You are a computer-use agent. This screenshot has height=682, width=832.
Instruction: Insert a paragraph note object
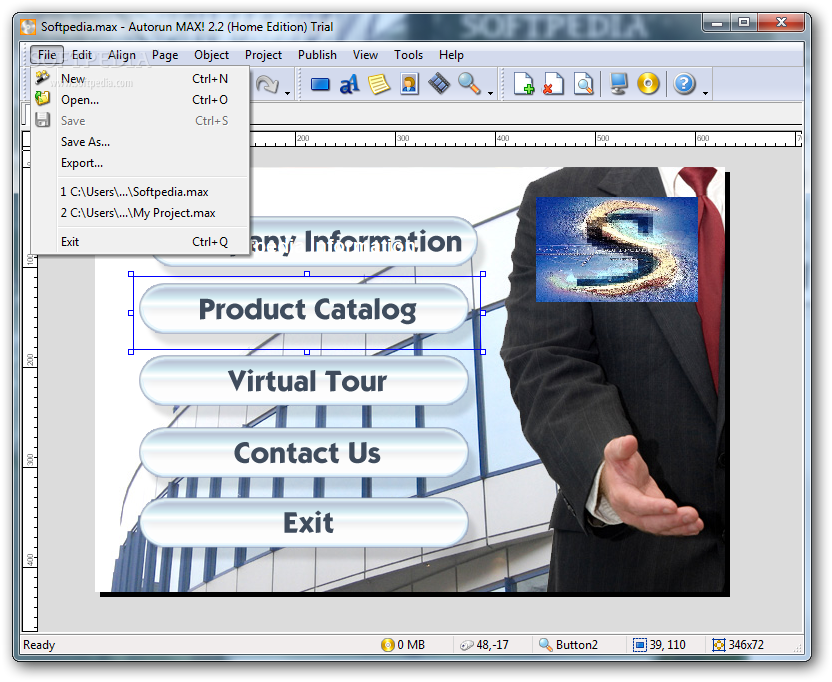[378, 84]
